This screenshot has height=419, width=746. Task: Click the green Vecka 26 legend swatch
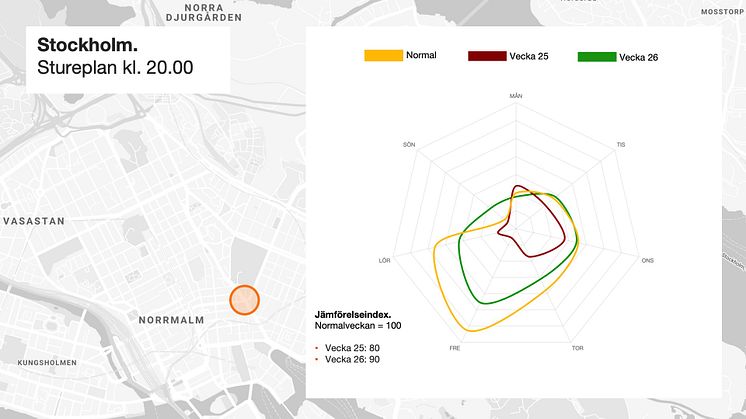(x=597, y=57)
